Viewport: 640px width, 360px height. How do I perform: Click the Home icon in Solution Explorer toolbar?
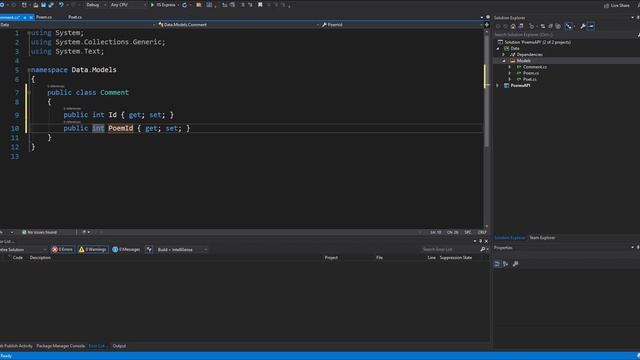513,26
